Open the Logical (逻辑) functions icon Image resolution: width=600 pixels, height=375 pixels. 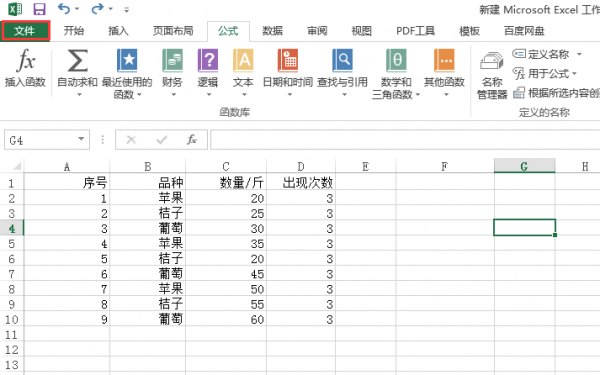click(x=208, y=60)
